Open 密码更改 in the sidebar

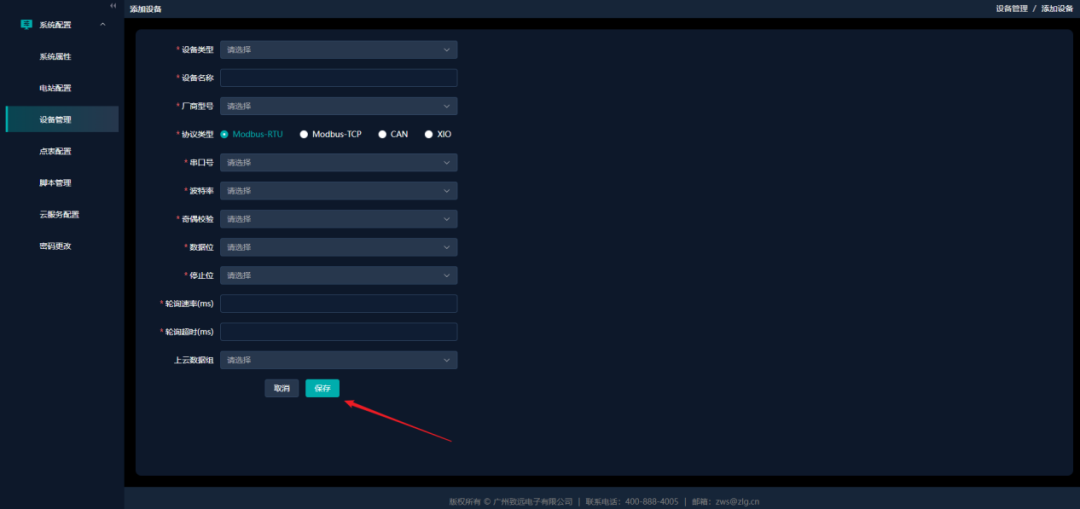point(55,246)
